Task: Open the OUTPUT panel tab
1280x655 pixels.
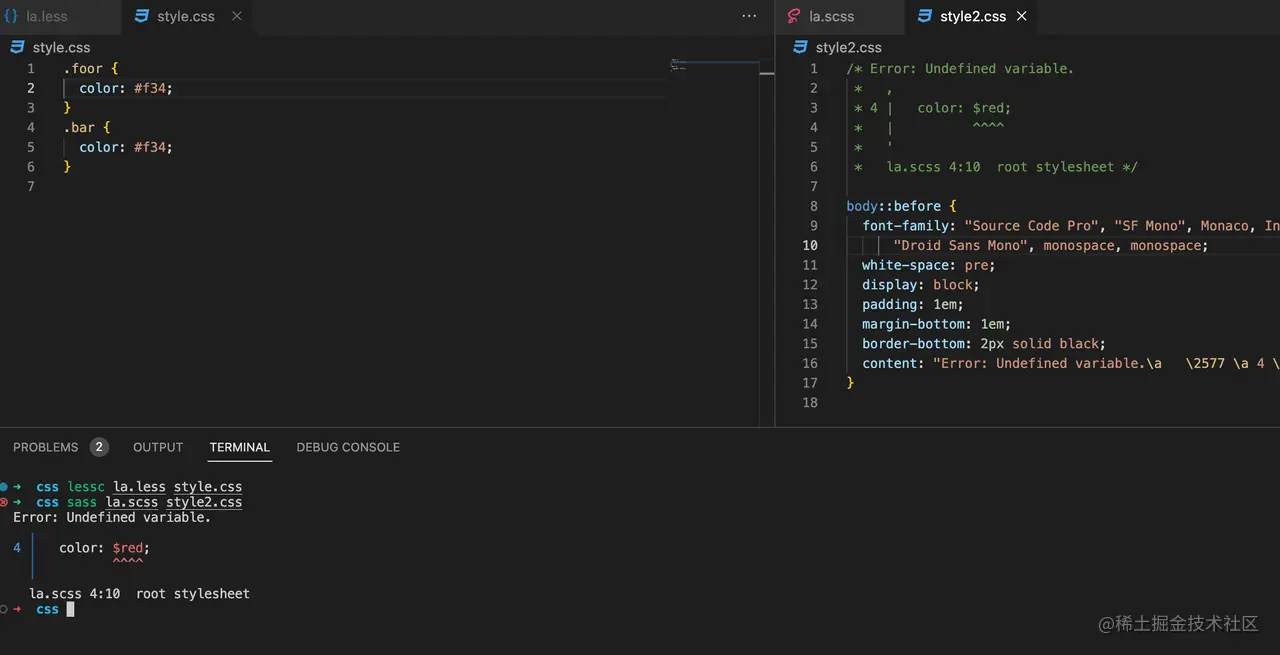Action: click(158, 447)
